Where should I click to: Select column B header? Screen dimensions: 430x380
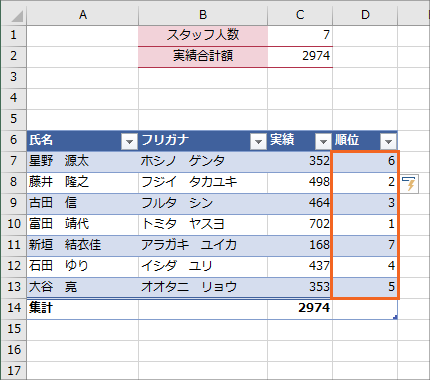[x=203, y=15]
